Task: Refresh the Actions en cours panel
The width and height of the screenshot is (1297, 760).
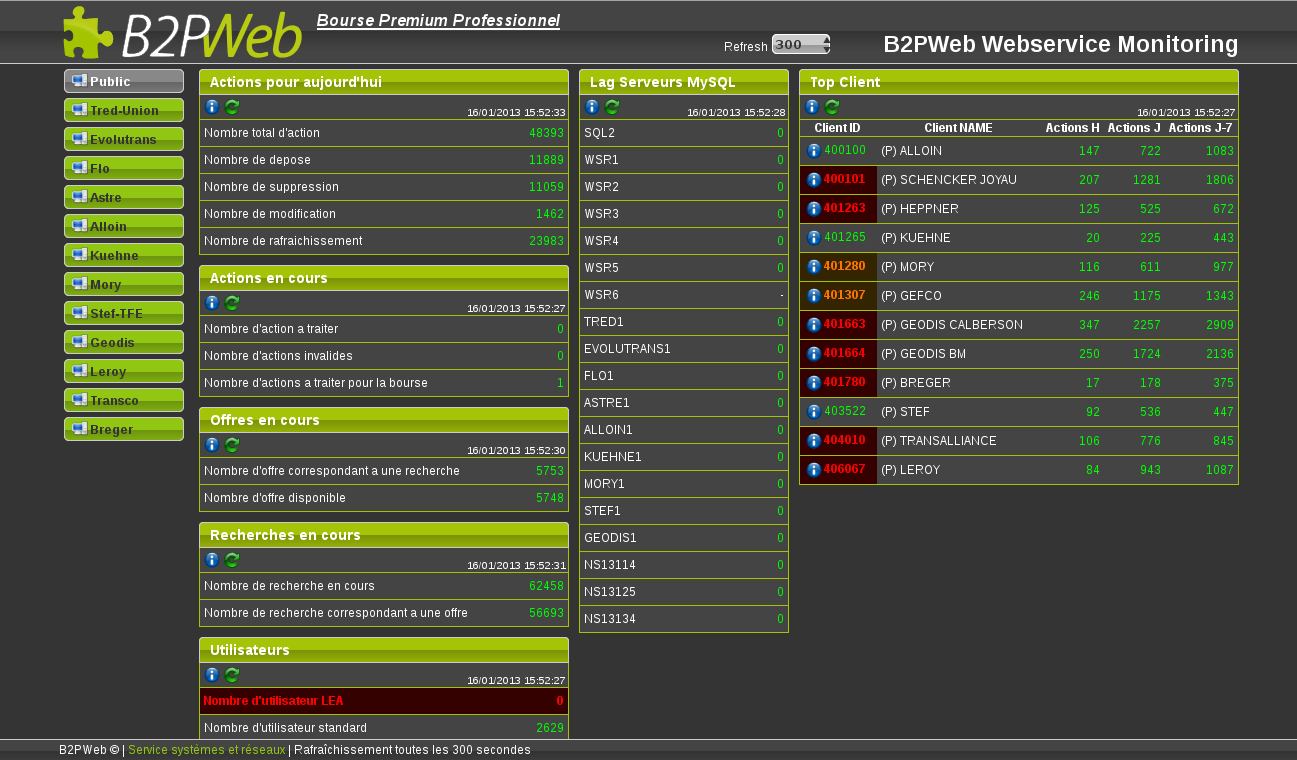Action: click(232, 303)
